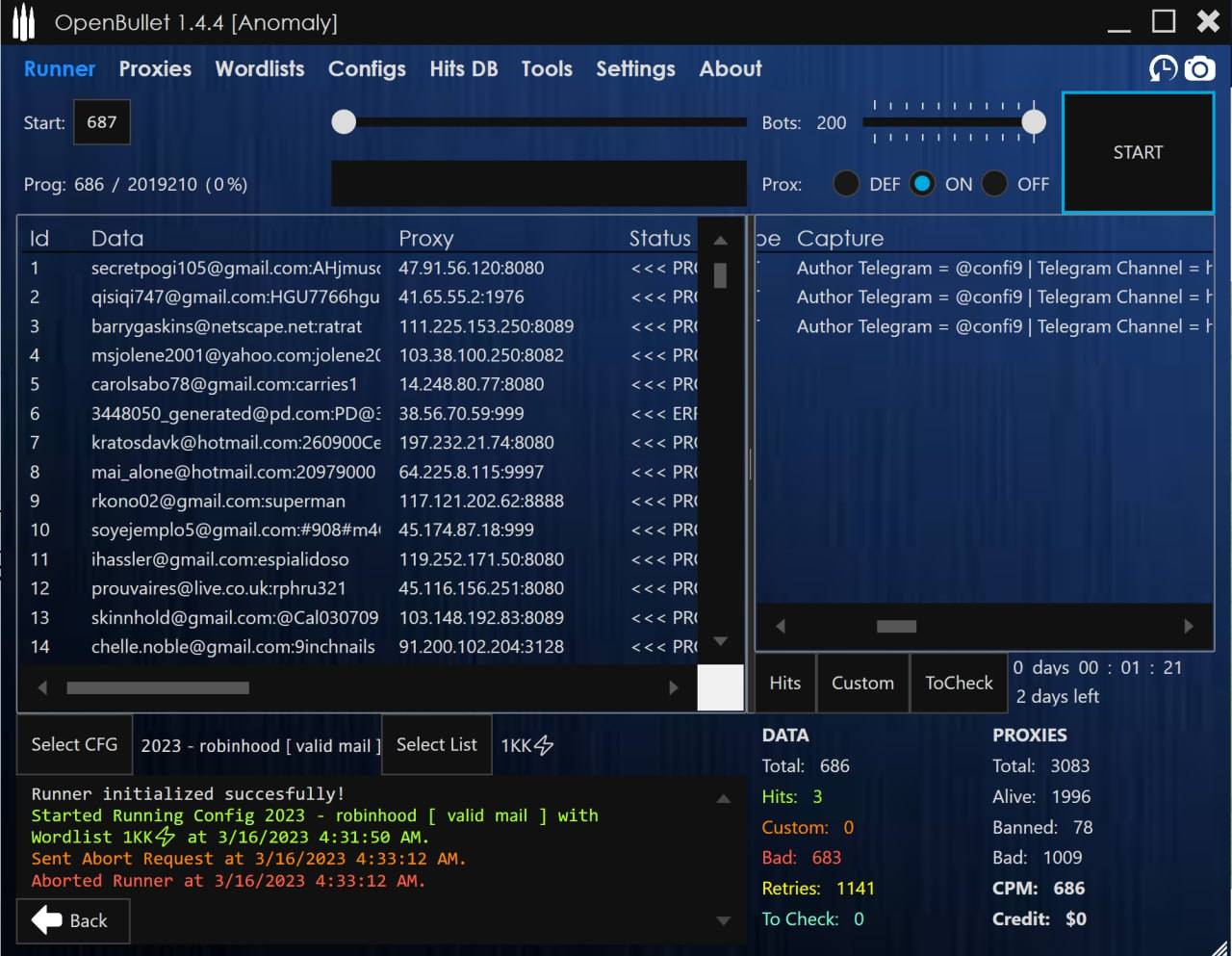
Task: Click the Status column header
Action: pos(660,238)
